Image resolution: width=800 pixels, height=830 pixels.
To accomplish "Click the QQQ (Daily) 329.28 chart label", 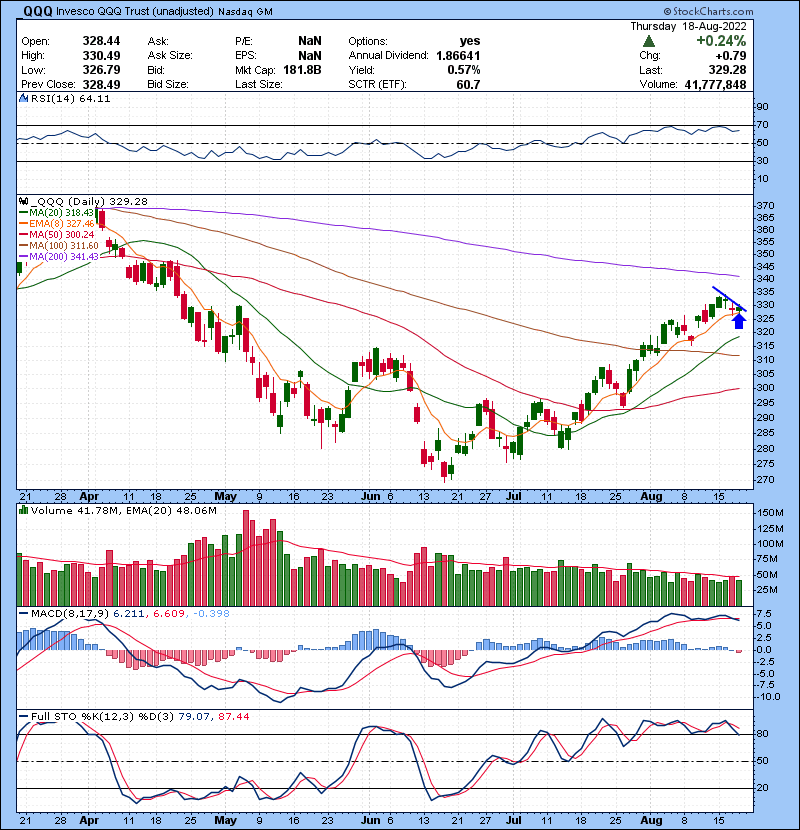I will coord(89,201).
